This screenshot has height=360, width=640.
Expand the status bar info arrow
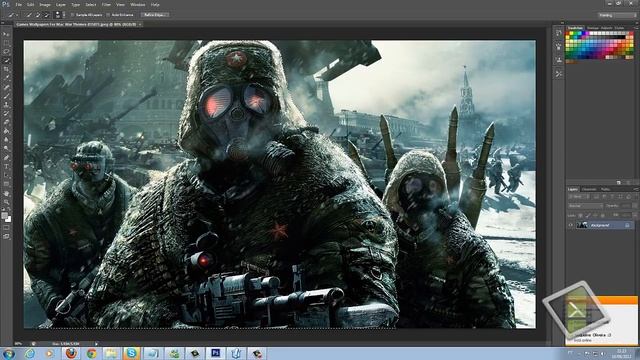[96, 344]
